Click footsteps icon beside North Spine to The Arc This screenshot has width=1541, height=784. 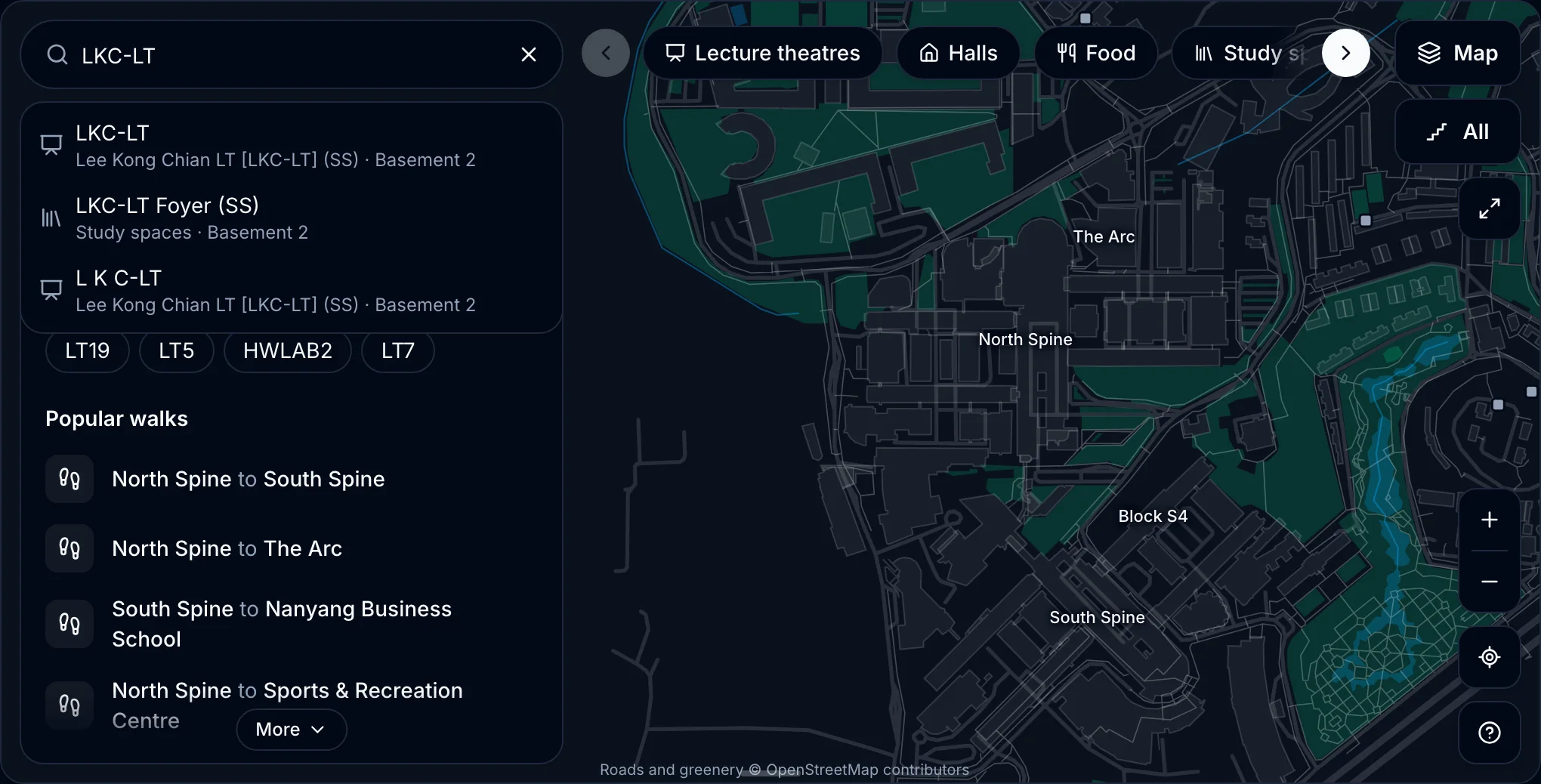coord(69,548)
